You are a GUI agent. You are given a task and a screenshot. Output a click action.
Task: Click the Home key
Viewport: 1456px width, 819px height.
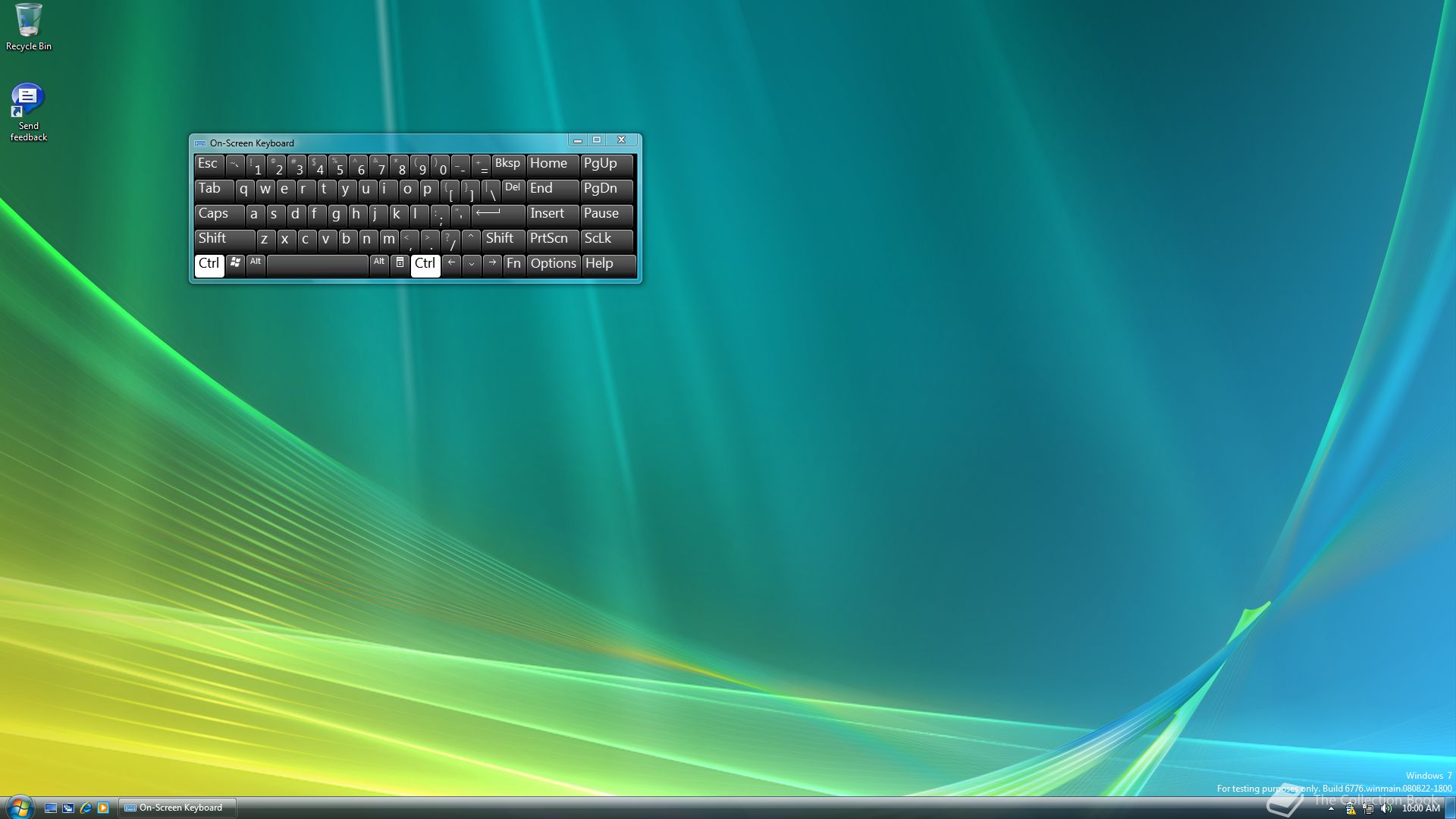click(x=553, y=165)
